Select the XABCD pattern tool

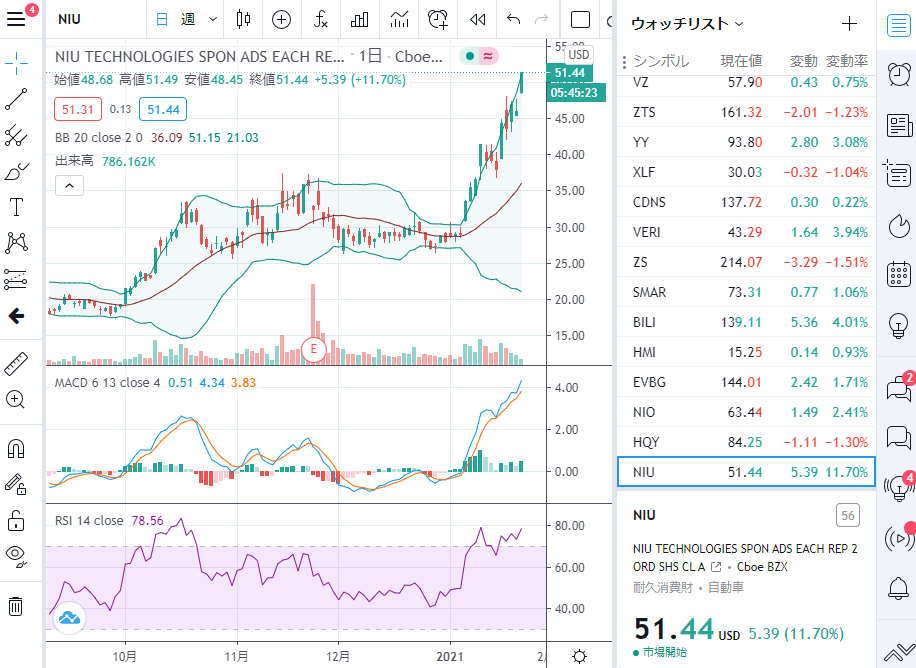click(16, 243)
